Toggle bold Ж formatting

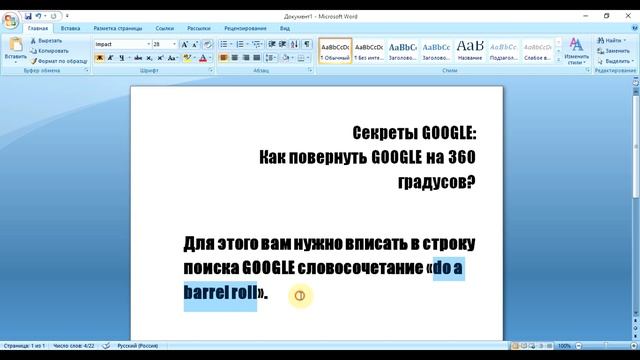99,58
